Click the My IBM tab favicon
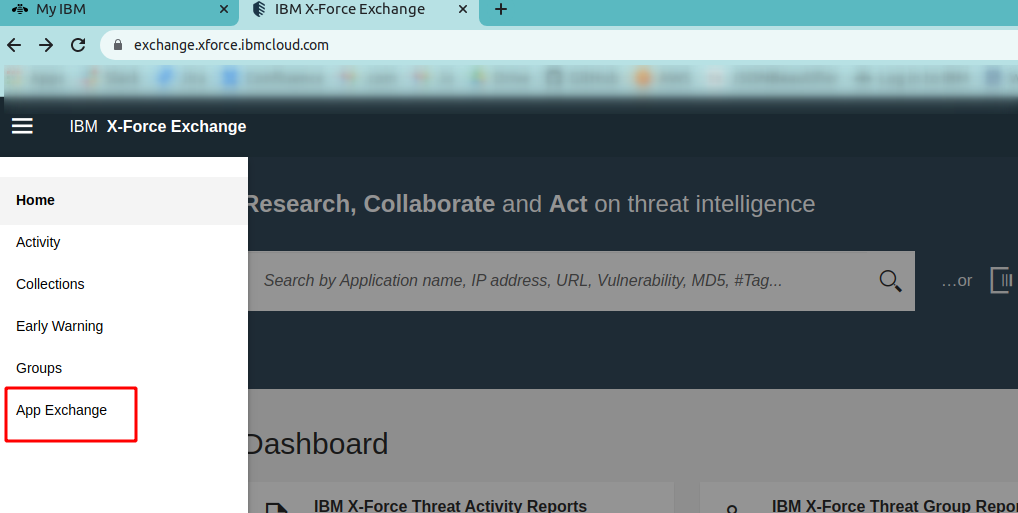This screenshot has height=513, width=1018. coord(20,9)
